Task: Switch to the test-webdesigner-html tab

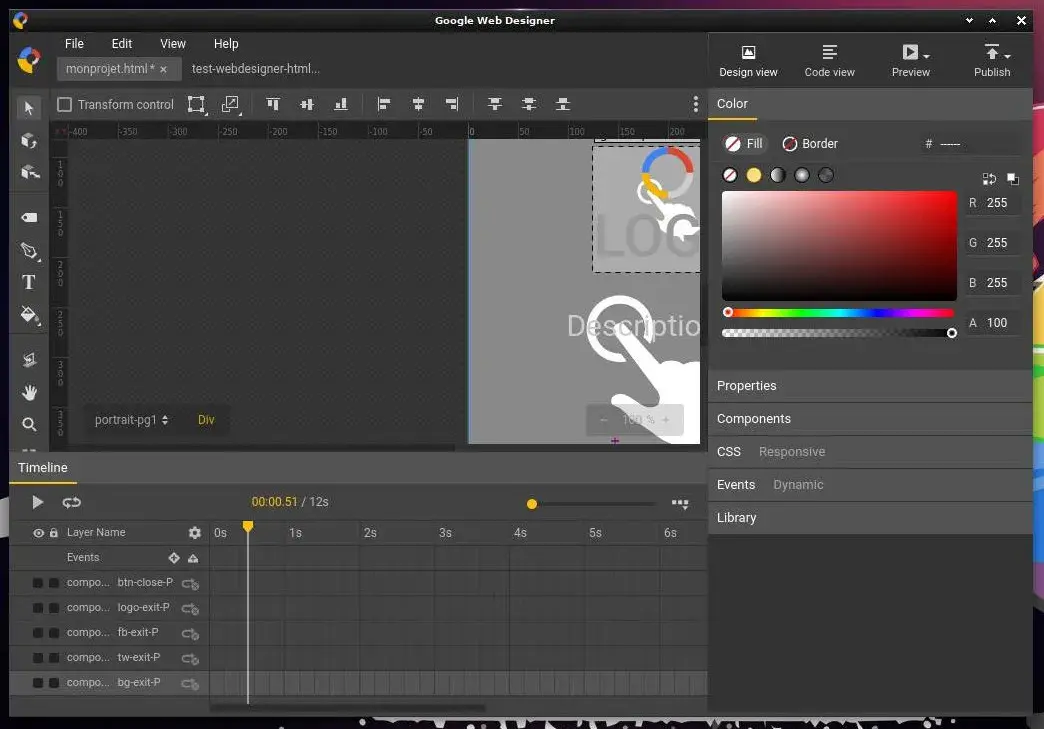Action: tap(256, 69)
